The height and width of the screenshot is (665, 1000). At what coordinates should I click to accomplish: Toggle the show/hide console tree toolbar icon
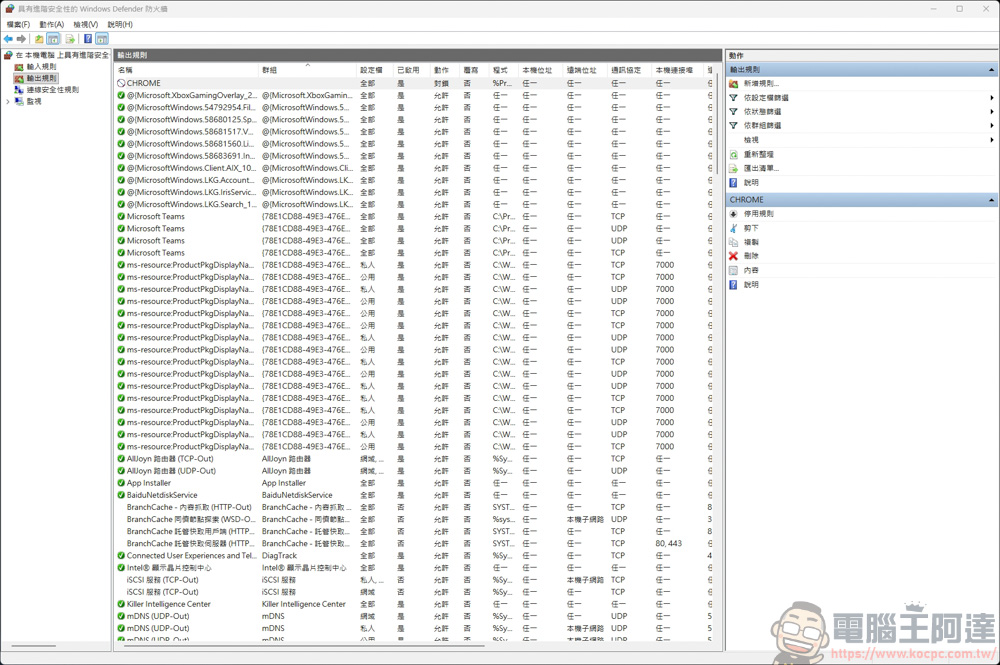coord(54,39)
